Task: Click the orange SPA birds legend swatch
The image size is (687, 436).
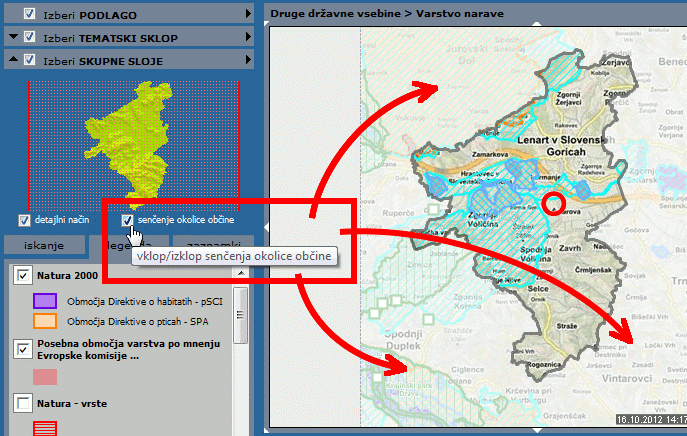Action: coord(45,322)
